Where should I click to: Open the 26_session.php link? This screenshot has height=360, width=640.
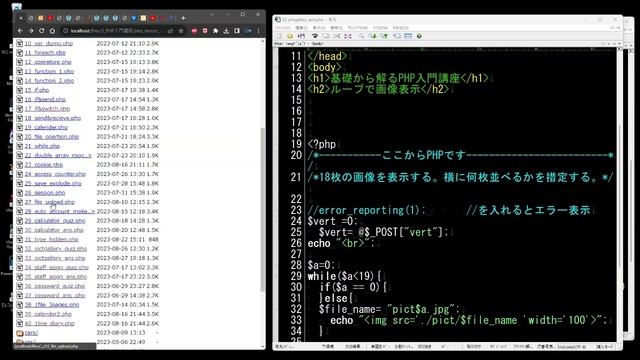tap(45, 193)
